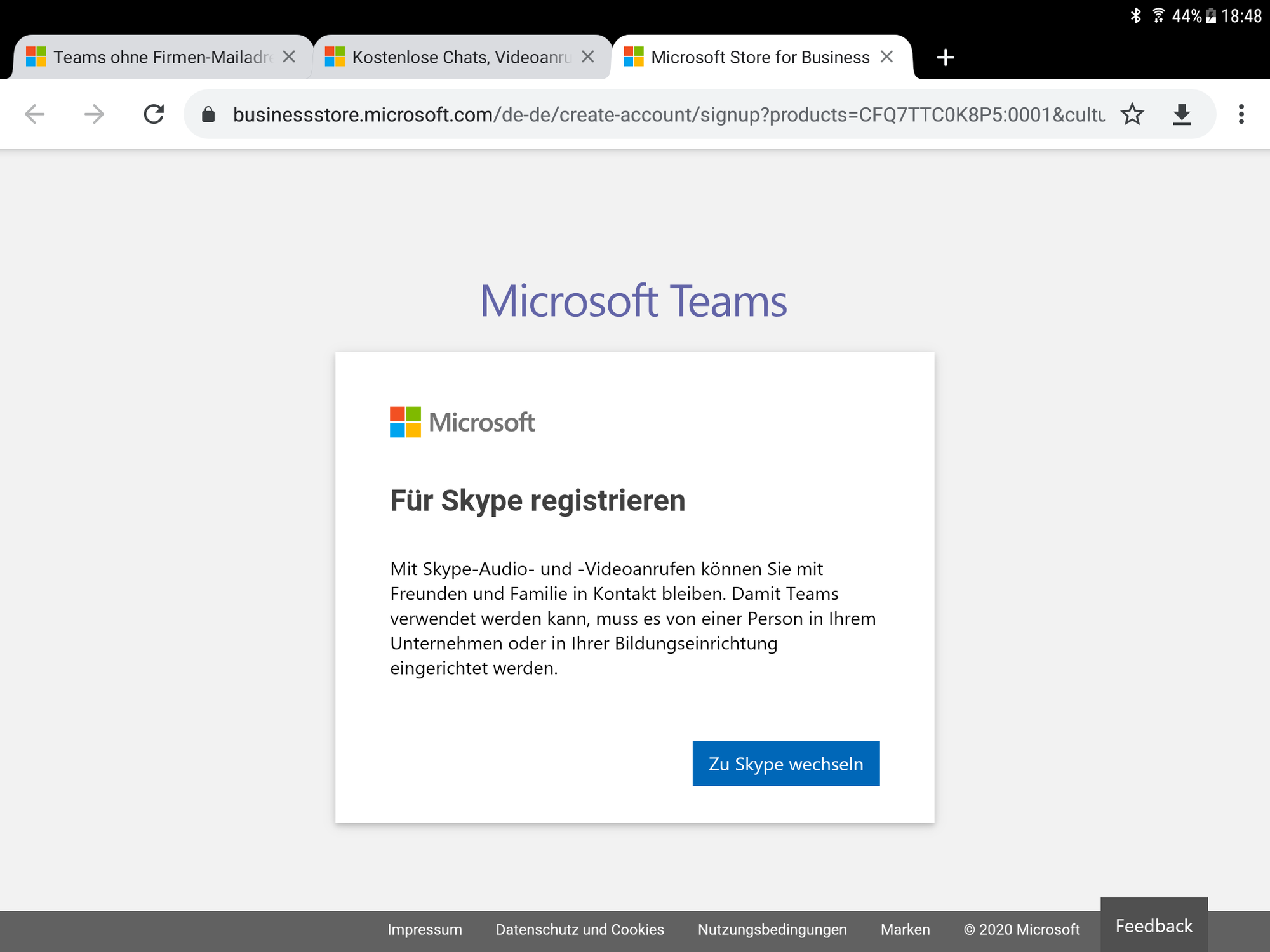Open the Impressum link

point(425,929)
